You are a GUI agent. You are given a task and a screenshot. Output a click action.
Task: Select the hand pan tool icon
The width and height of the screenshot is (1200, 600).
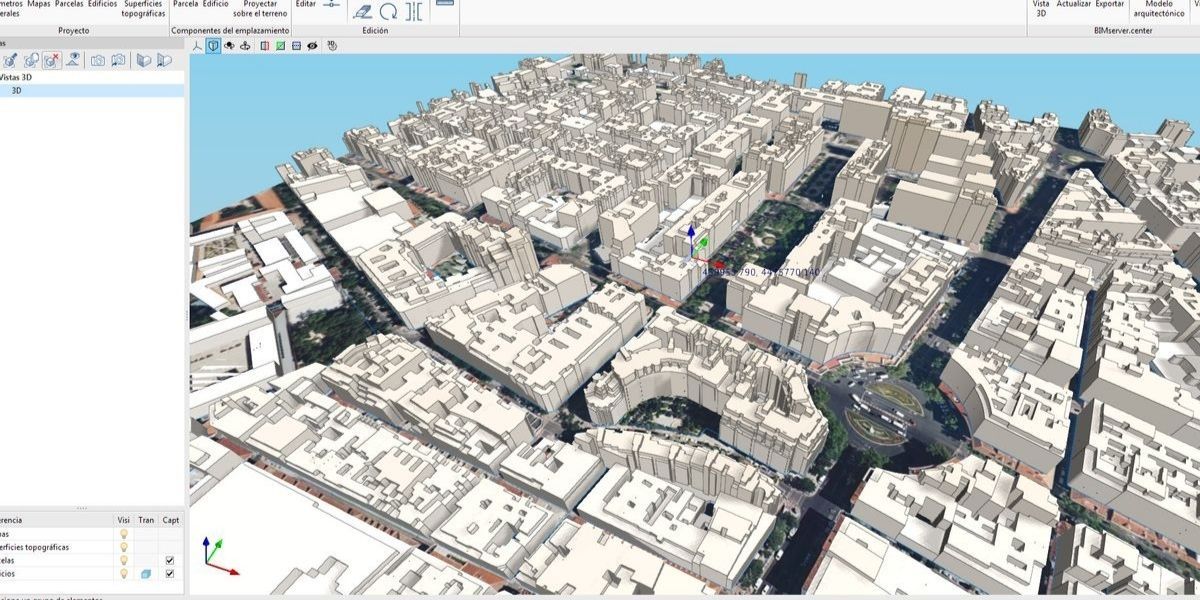tap(332, 46)
